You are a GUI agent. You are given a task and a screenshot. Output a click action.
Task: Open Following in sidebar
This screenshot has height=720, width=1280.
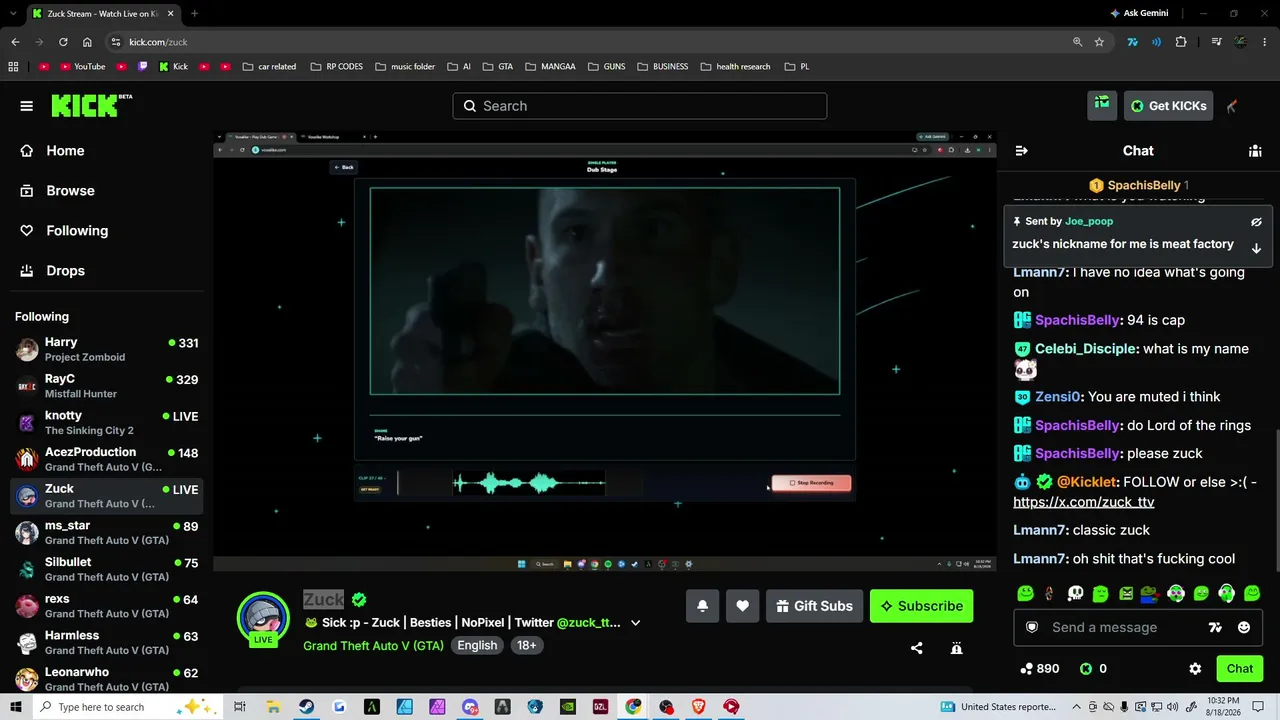[x=77, y=231]
